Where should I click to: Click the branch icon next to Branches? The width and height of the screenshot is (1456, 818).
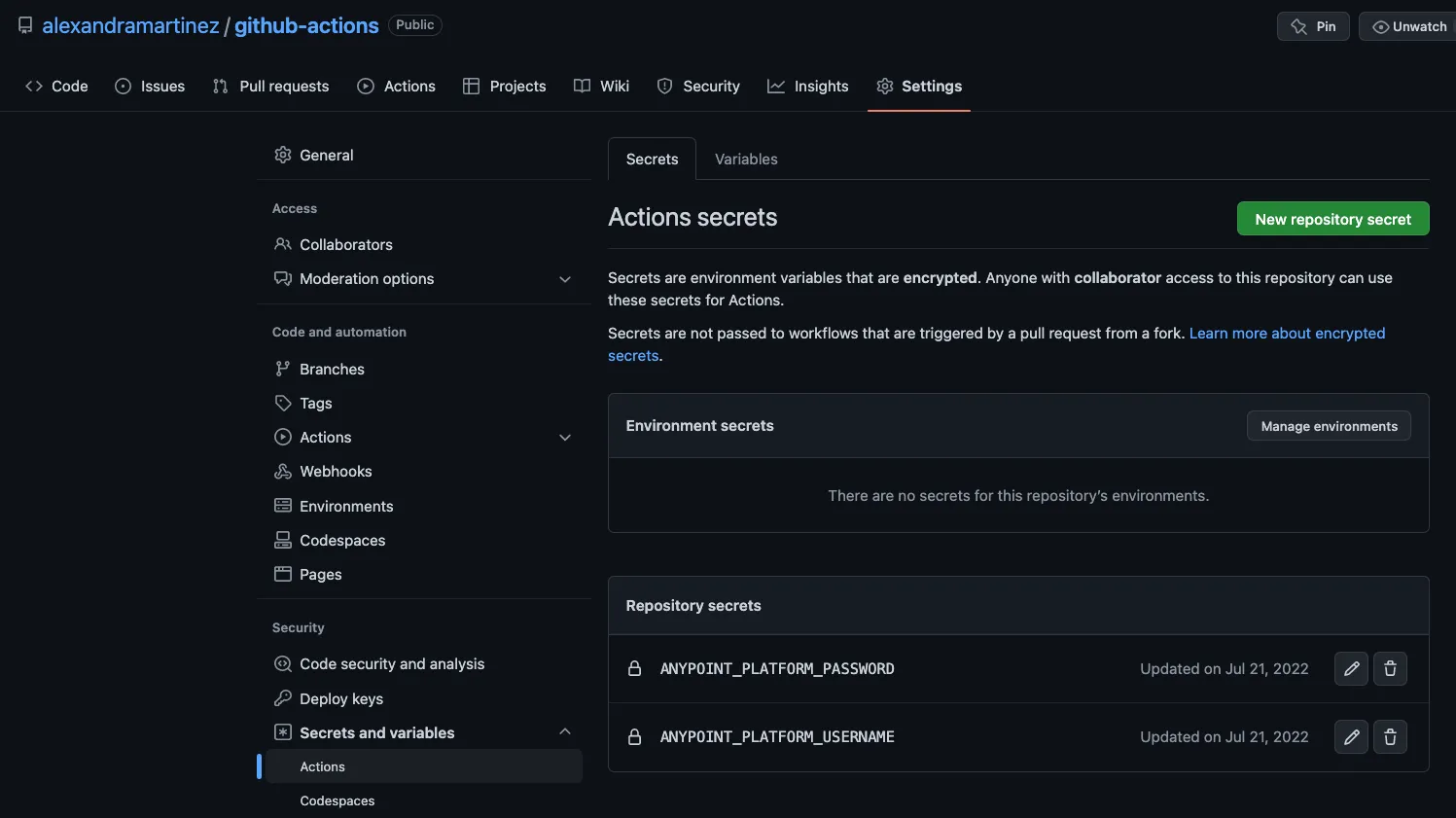(x=283, y=369)
